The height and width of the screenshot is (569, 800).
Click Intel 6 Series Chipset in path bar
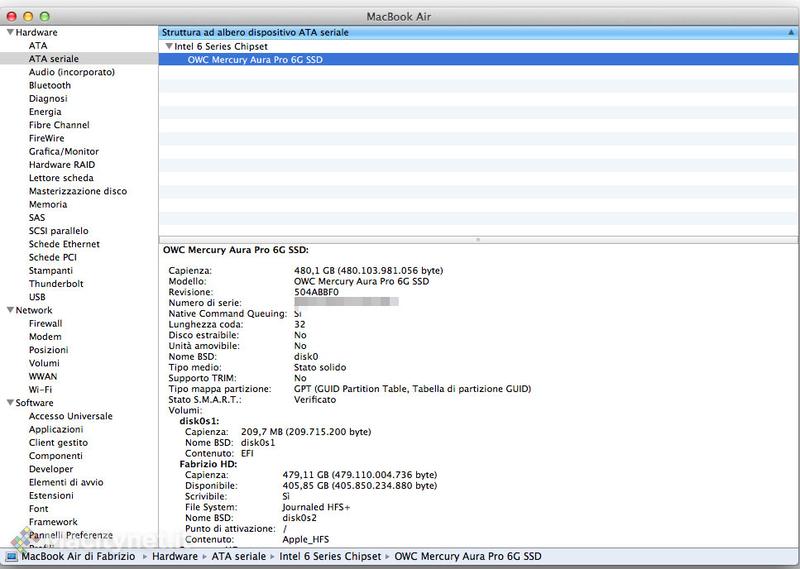point(330,556)
